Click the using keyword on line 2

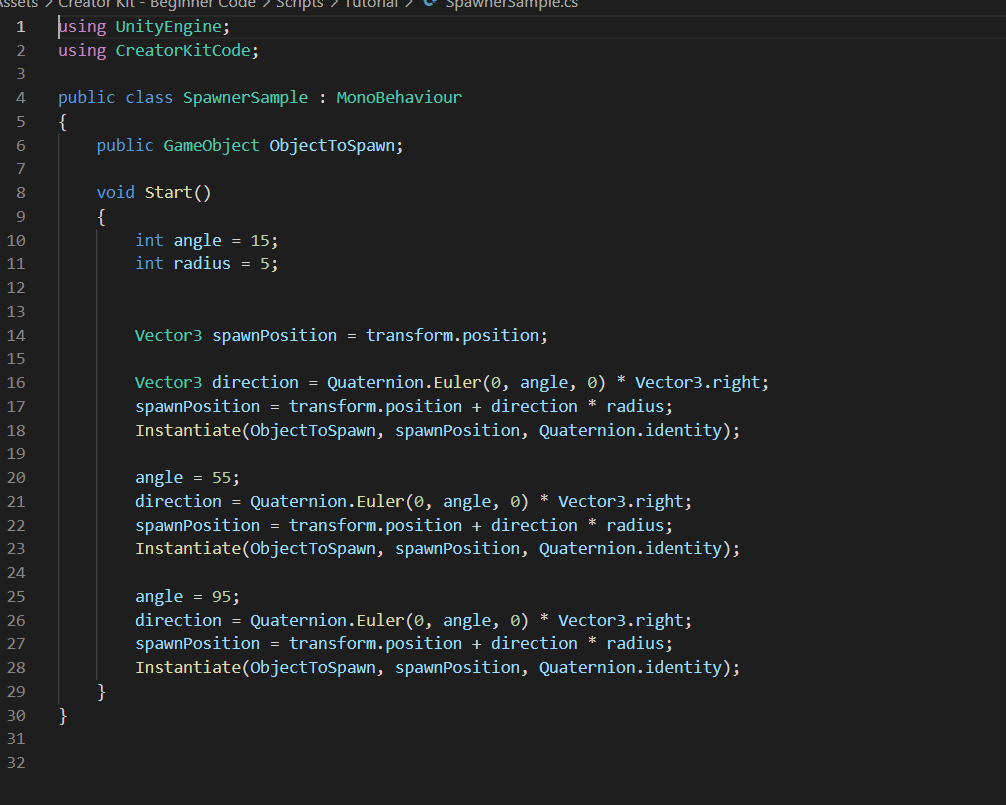[x=82, y=50]
